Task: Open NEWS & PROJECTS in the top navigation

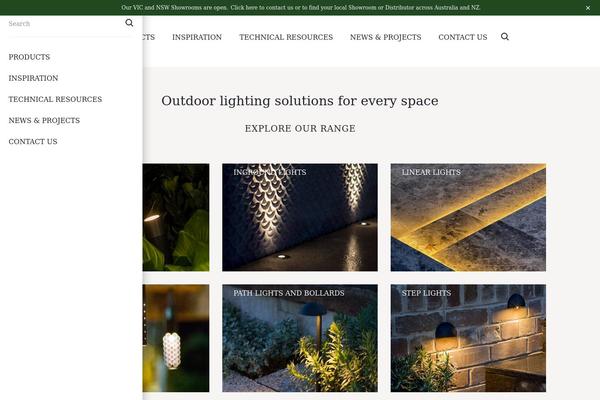Action: [x=385, y=37]
